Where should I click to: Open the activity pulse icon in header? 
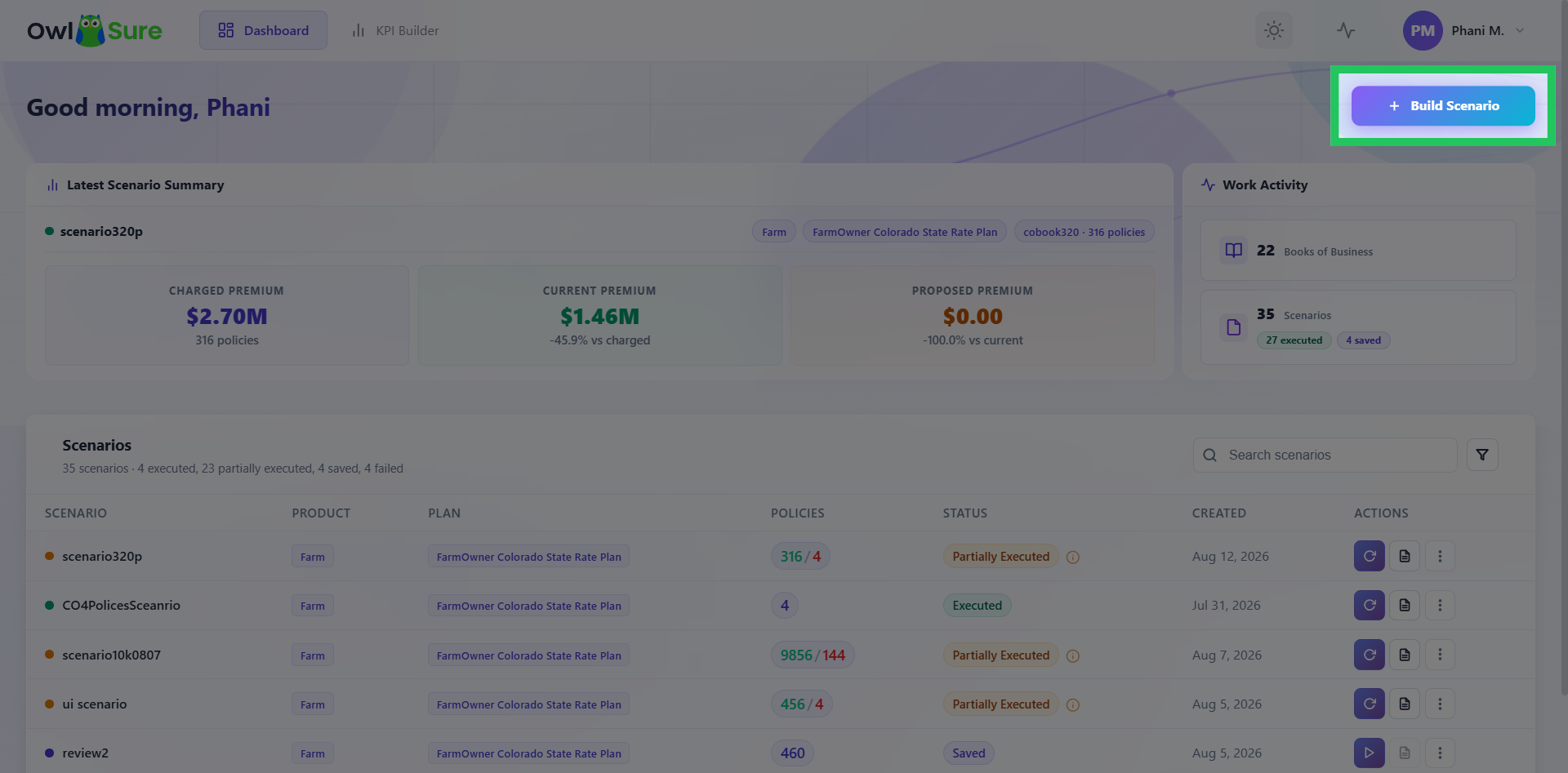1346,31
